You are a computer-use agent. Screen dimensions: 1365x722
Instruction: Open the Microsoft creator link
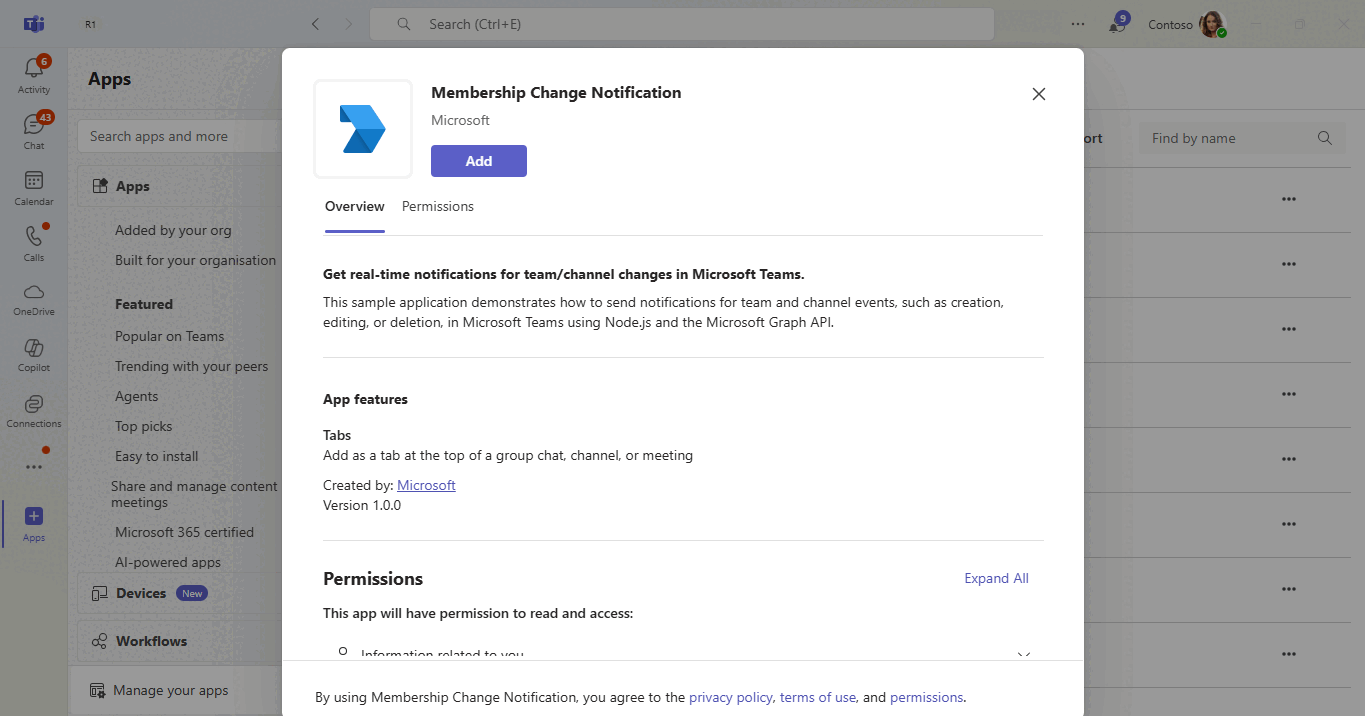[x=426, y=486]
